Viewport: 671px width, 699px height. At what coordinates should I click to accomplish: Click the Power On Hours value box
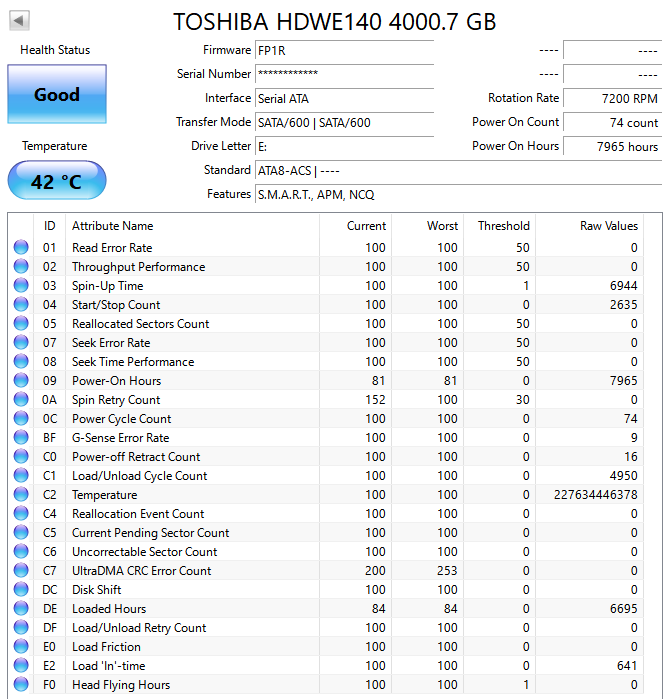pyautogui.click(x=613, y=146)
